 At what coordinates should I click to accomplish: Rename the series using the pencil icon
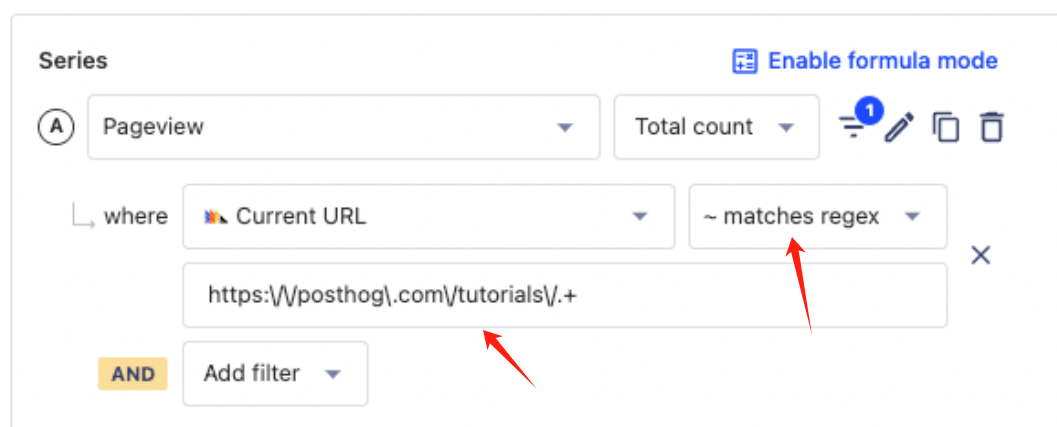coord(899,127)
